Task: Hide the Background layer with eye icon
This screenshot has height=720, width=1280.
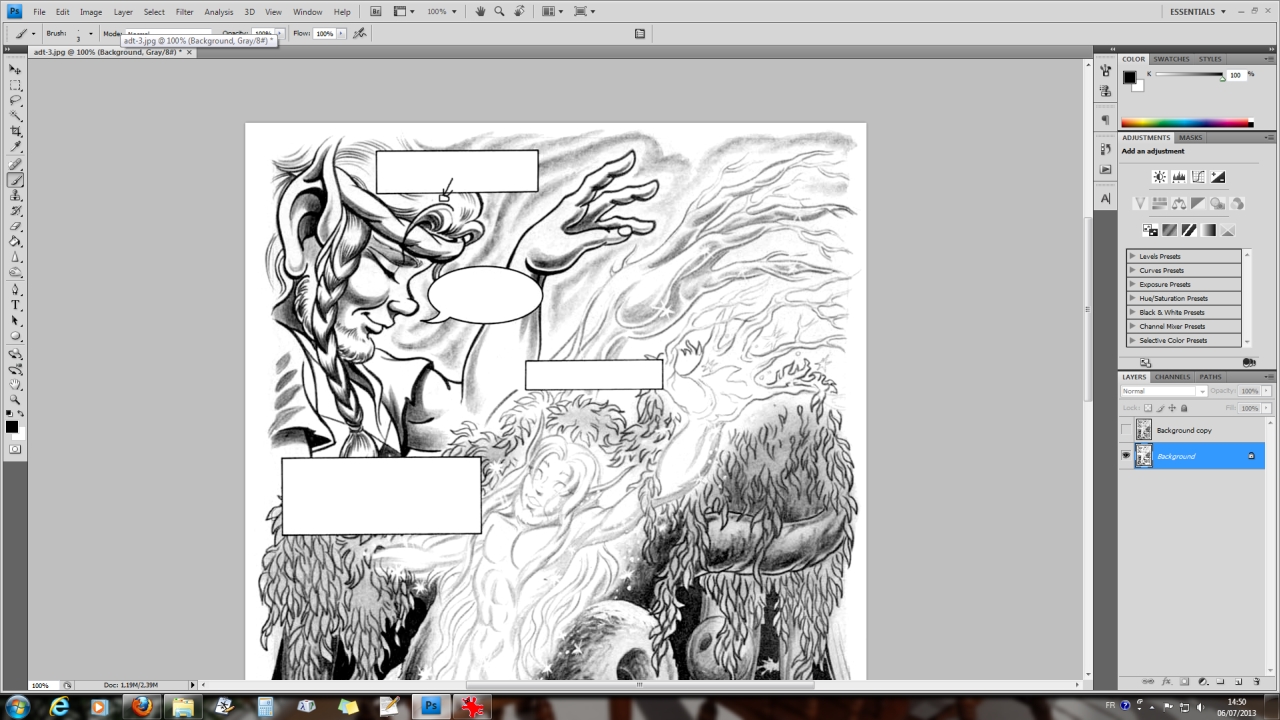Action: click(1126, 456)
